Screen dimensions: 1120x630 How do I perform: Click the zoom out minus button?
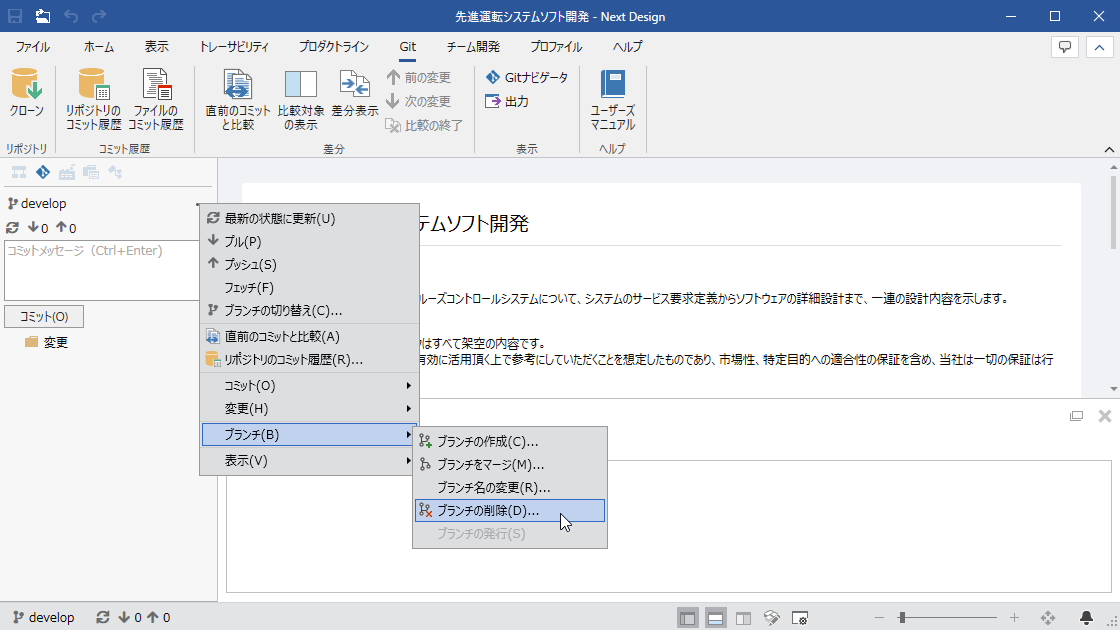pyautogui.click(x=879, y=617)
